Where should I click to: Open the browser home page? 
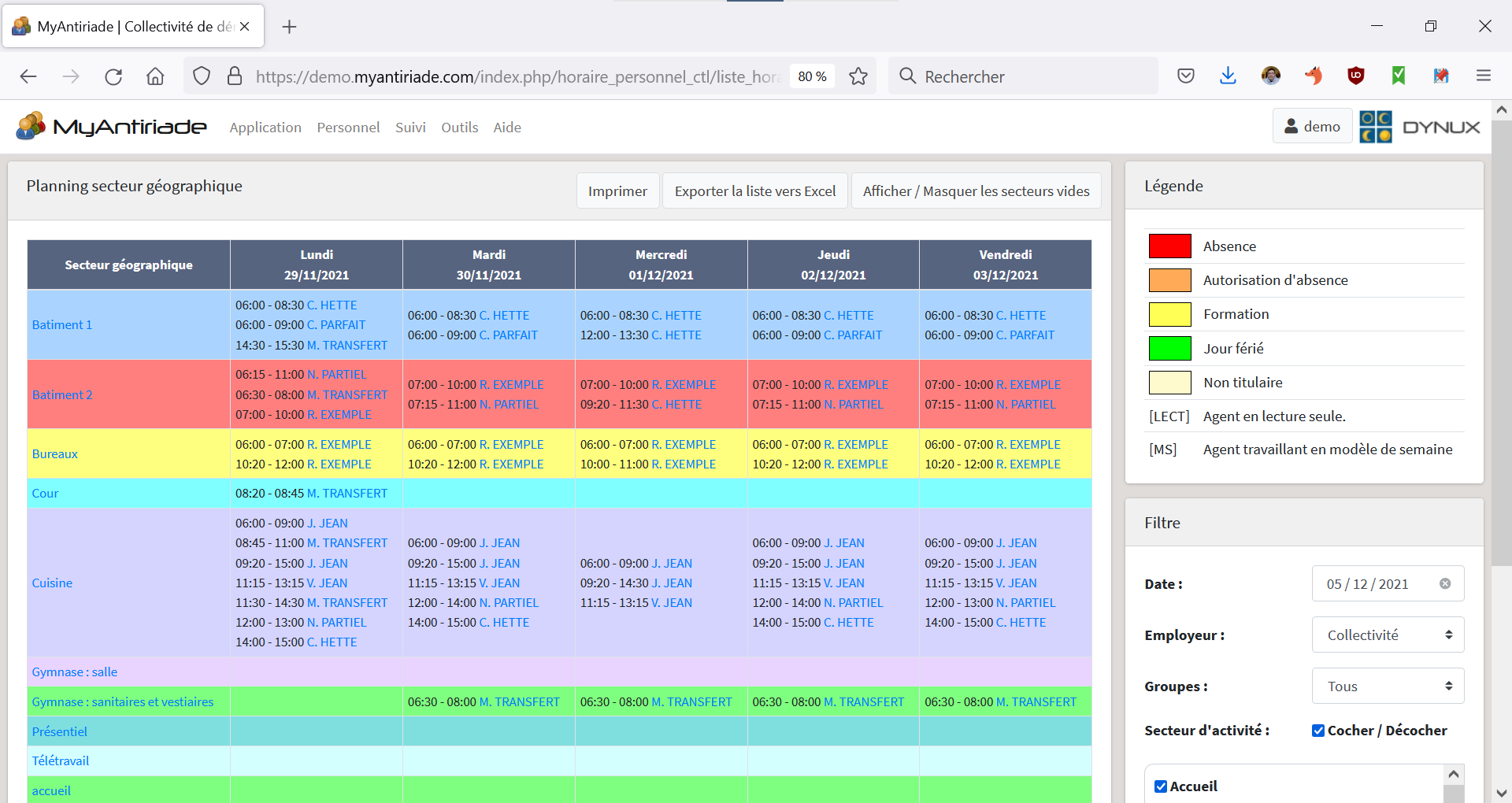point(155,76)
